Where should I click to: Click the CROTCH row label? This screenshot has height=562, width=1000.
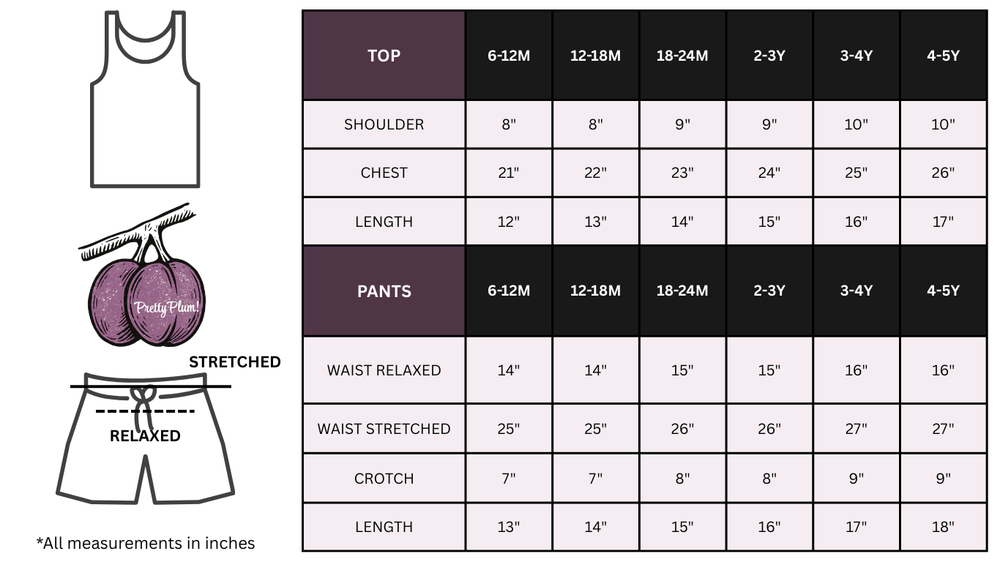[384, 479]
